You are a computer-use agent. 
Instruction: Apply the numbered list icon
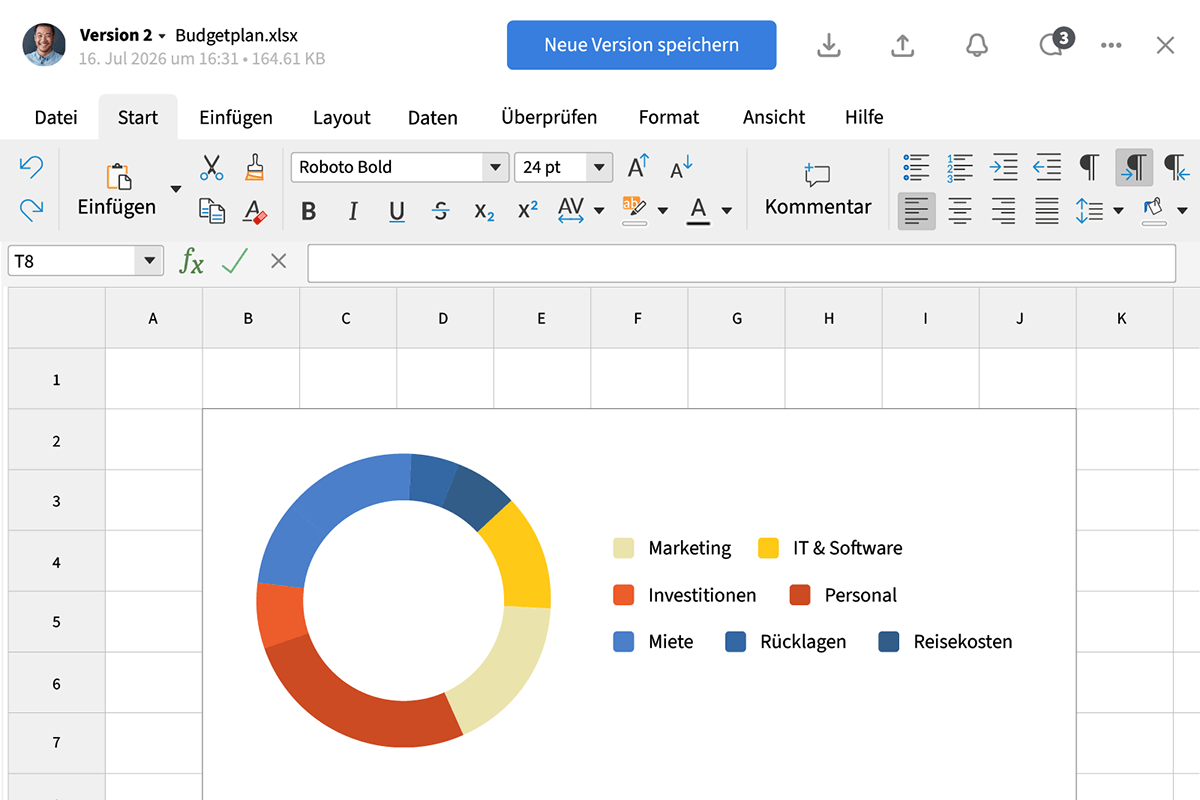pyautogui.click(x=959, y=167)
